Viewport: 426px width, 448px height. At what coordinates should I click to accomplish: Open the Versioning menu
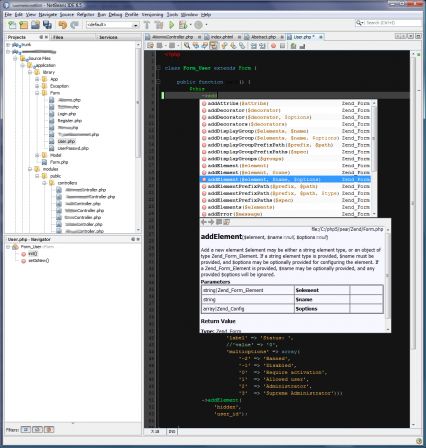[152, 15]
